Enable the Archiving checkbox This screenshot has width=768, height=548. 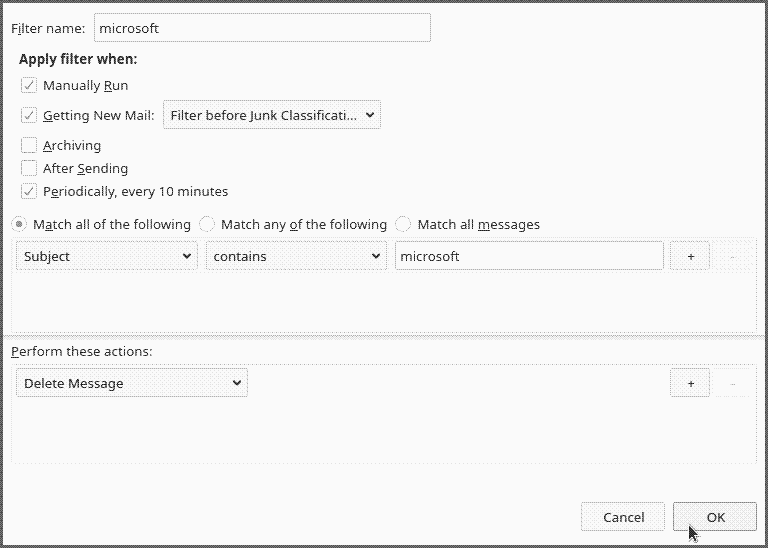pos(29,145)
